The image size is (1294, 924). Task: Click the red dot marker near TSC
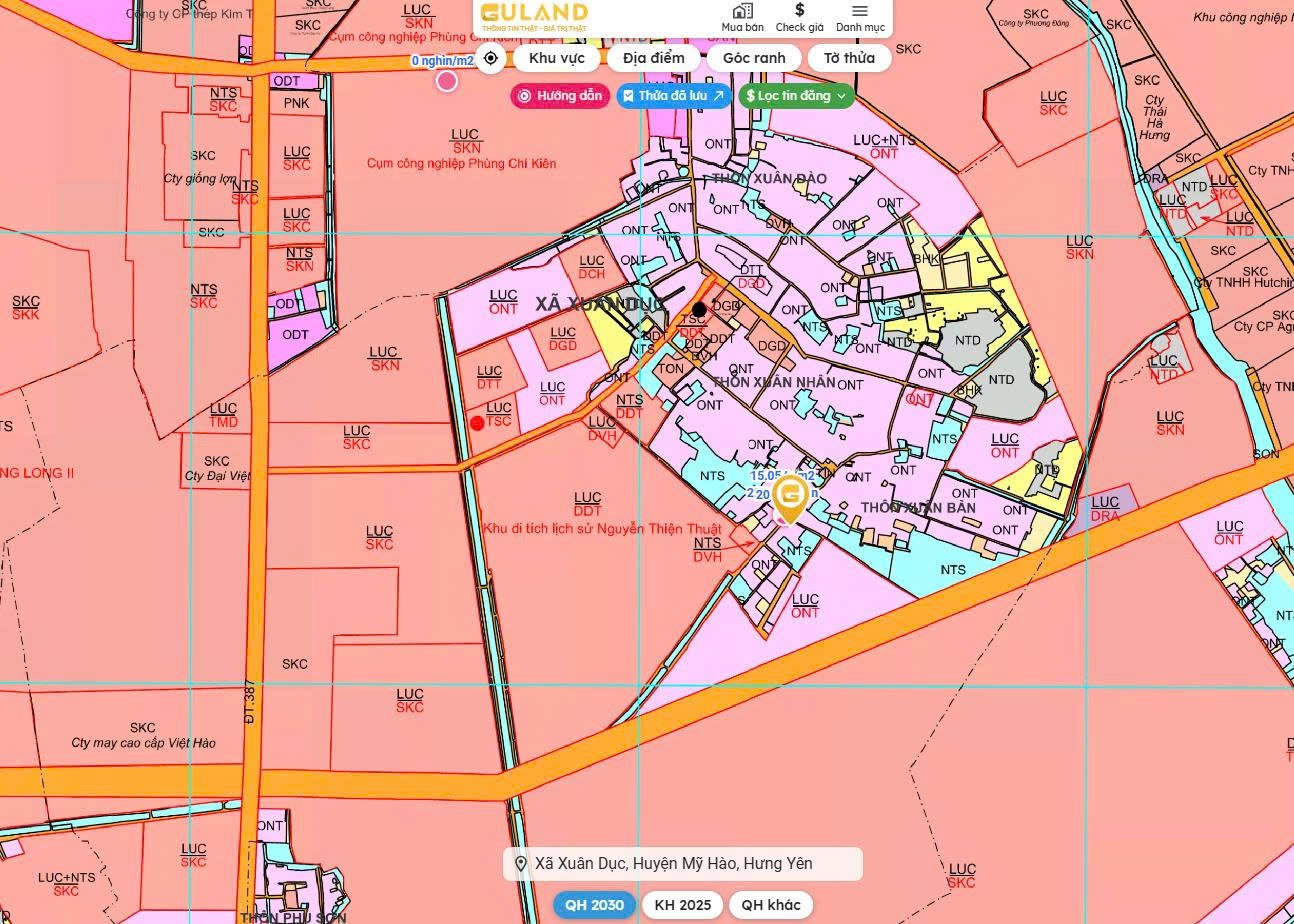[x=477, y=423]
